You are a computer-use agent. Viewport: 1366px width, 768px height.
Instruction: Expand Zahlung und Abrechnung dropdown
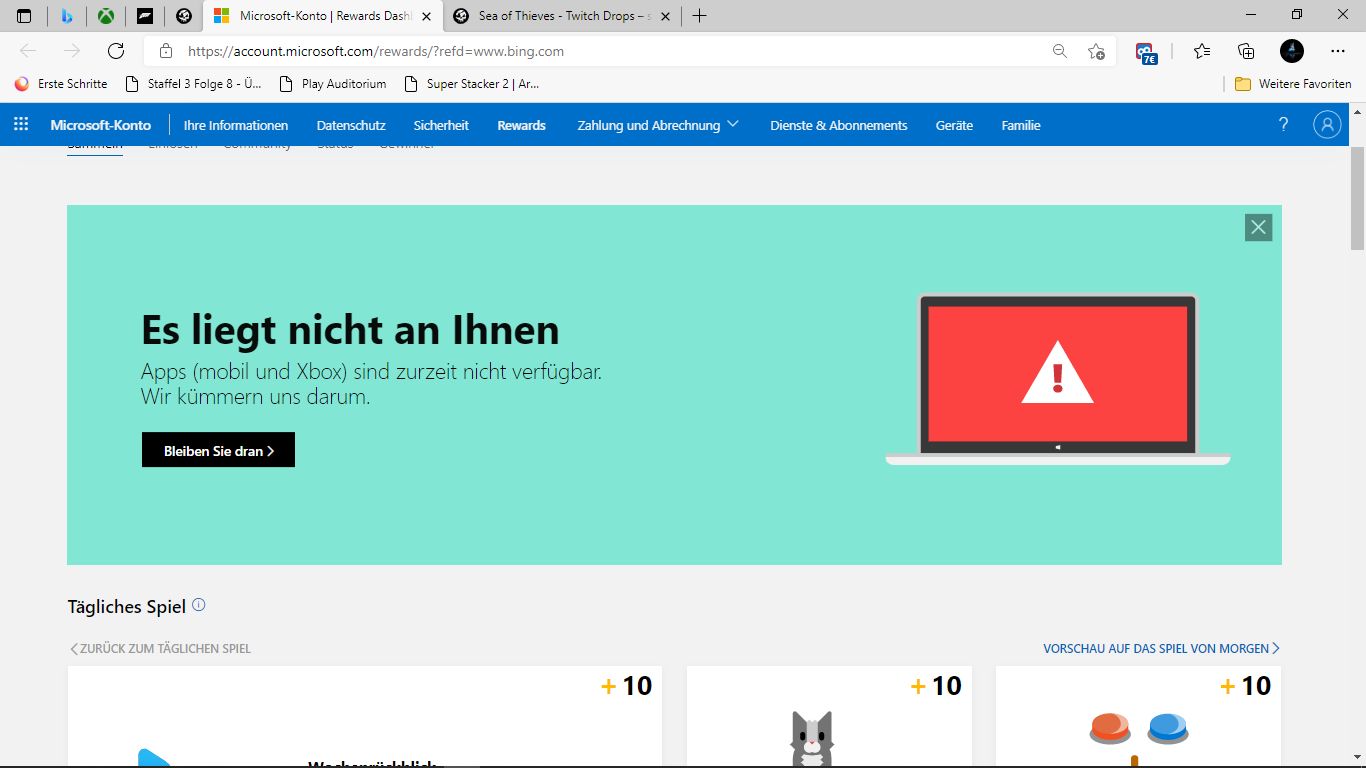(x=658, y=125)
